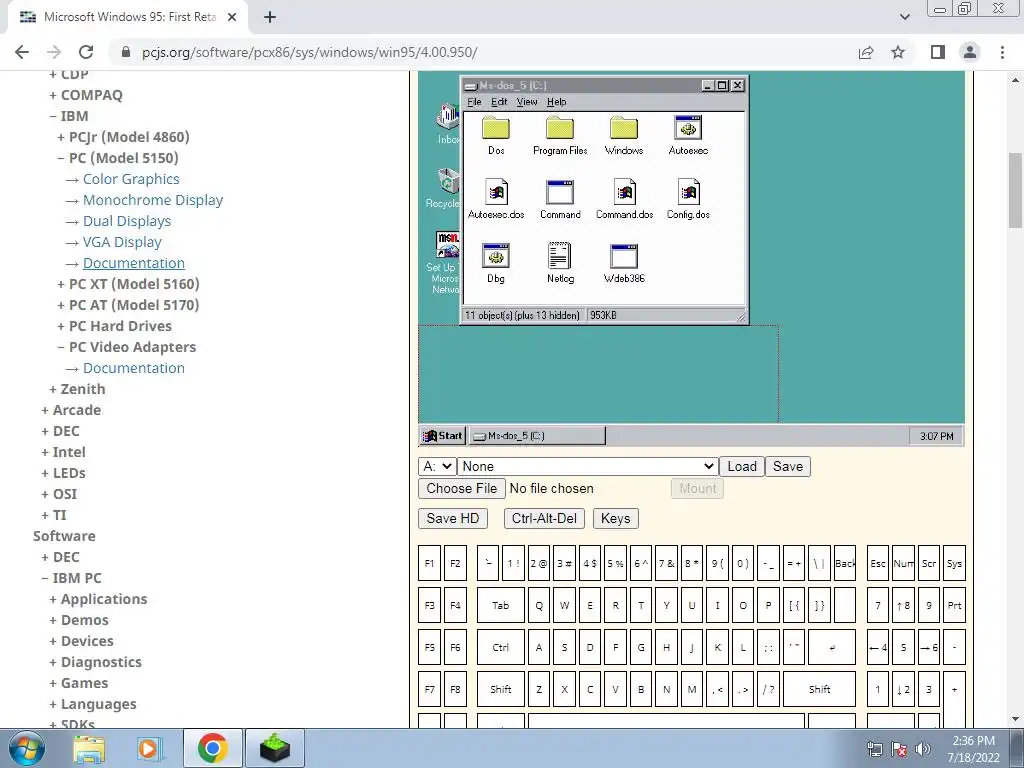This screenshot has width=1024, height=768.
Task: Open the A: drive dropdown
Action: click(436, 466)
